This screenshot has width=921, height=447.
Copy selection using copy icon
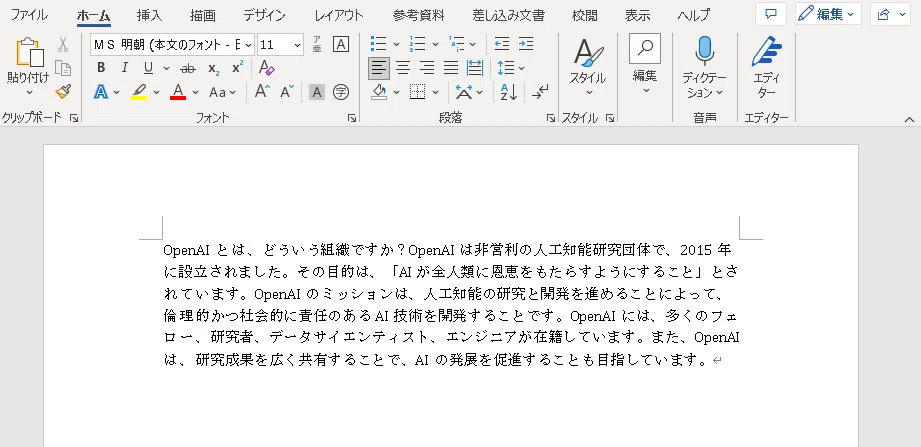pyautogui.click(x=63, y=68)
